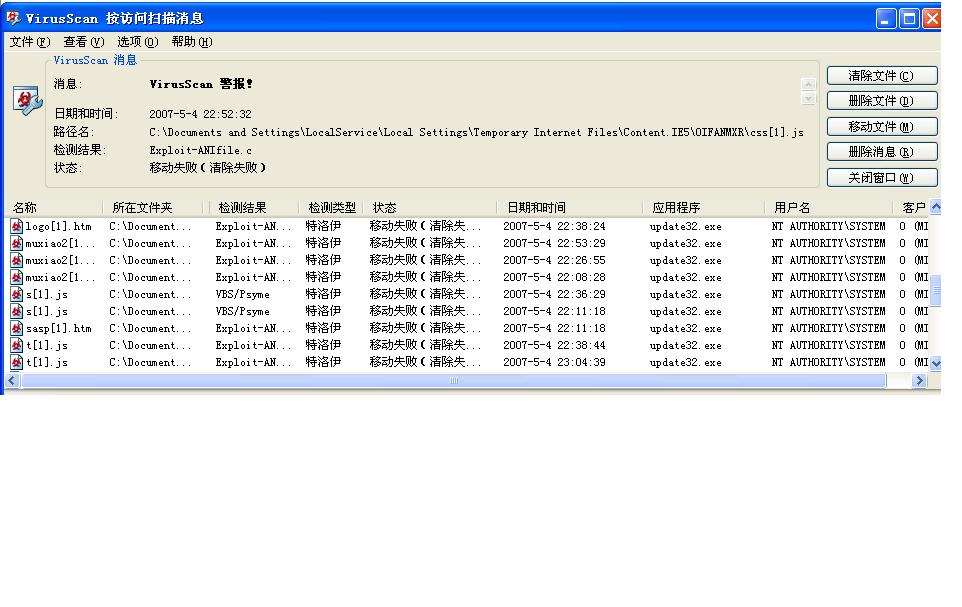This screenshot has width=962, height=607.
Task: Click NT AUTHORITY\SYSTEM in sasp[1].htm row
Action: [828, 328]
